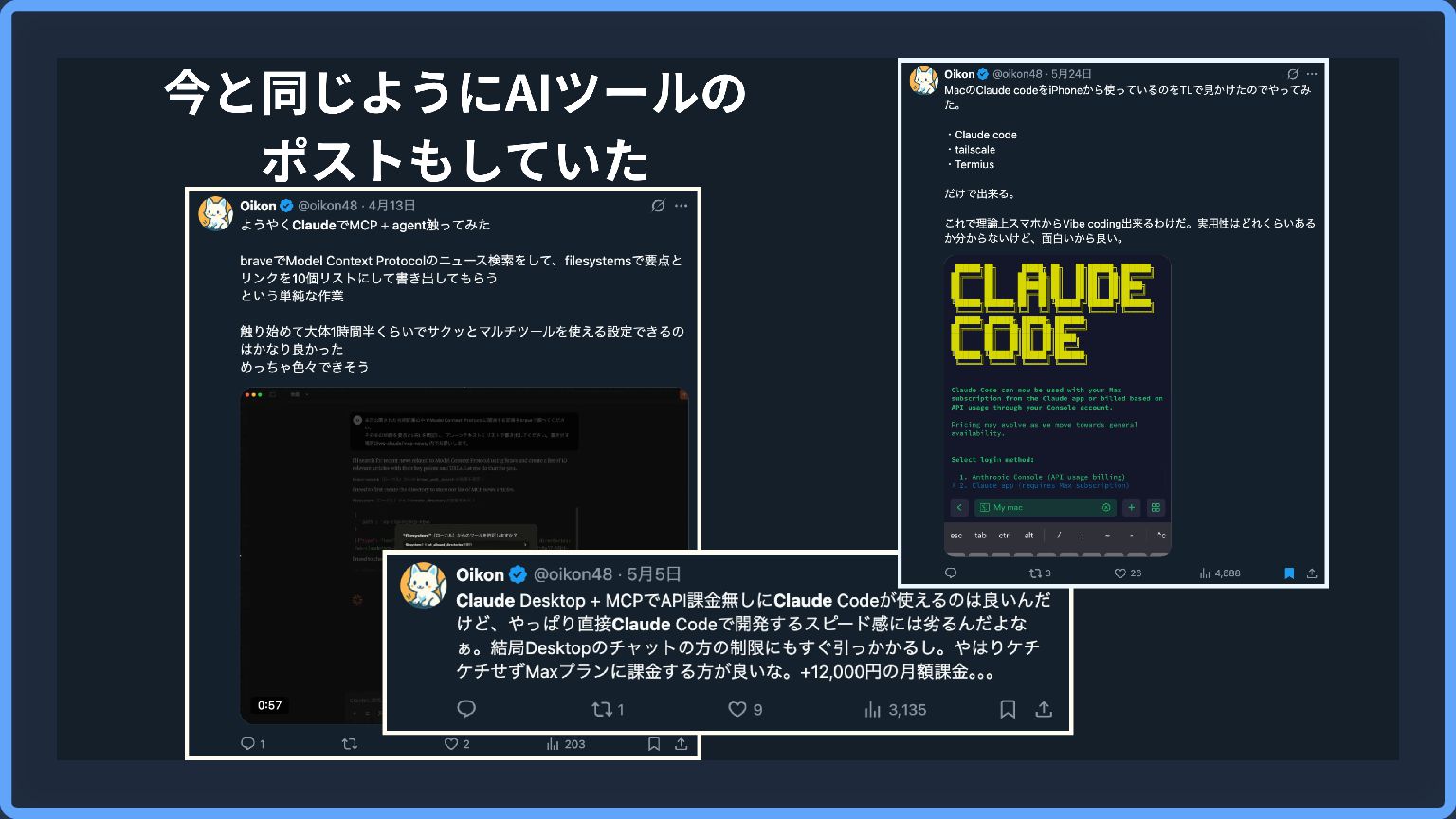This screenshot has width=1456, height=819.
Task: Bookmark the 5月5日 post
Action: pos(1008,709)
